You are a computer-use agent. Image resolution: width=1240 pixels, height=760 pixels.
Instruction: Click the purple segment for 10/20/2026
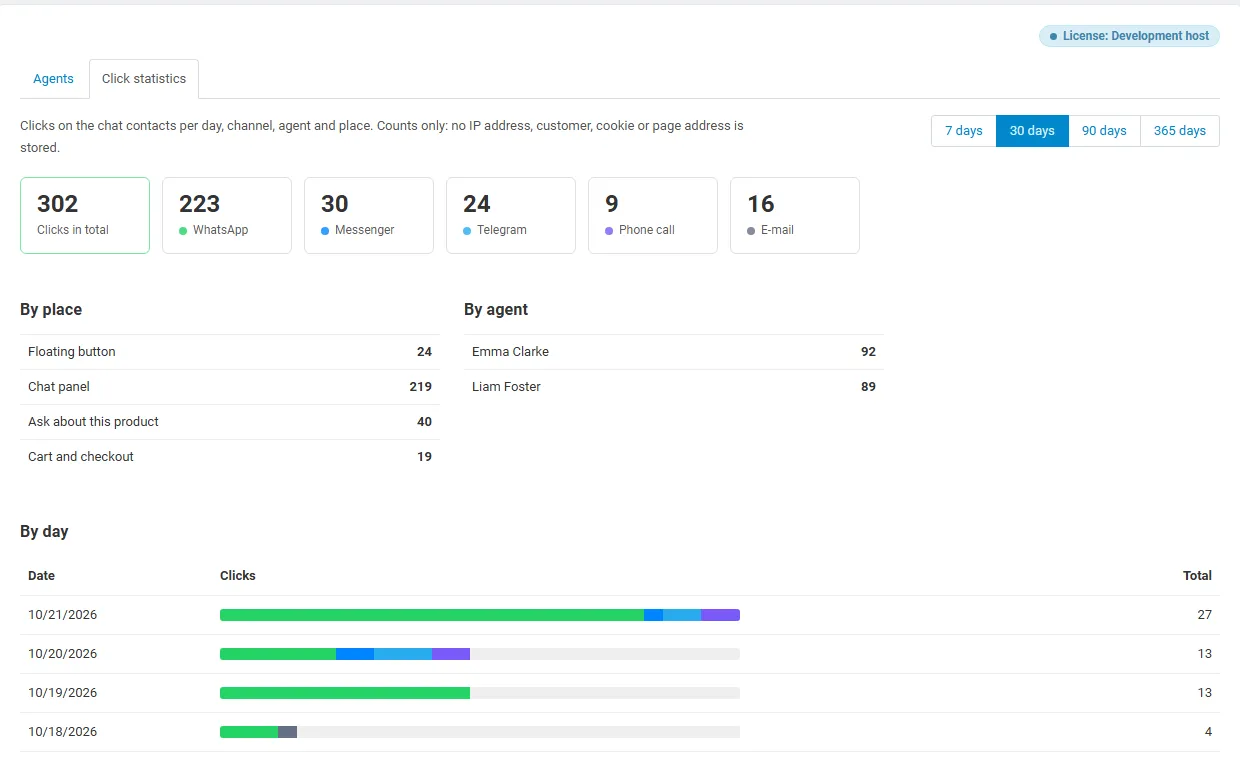pos(451,654)
